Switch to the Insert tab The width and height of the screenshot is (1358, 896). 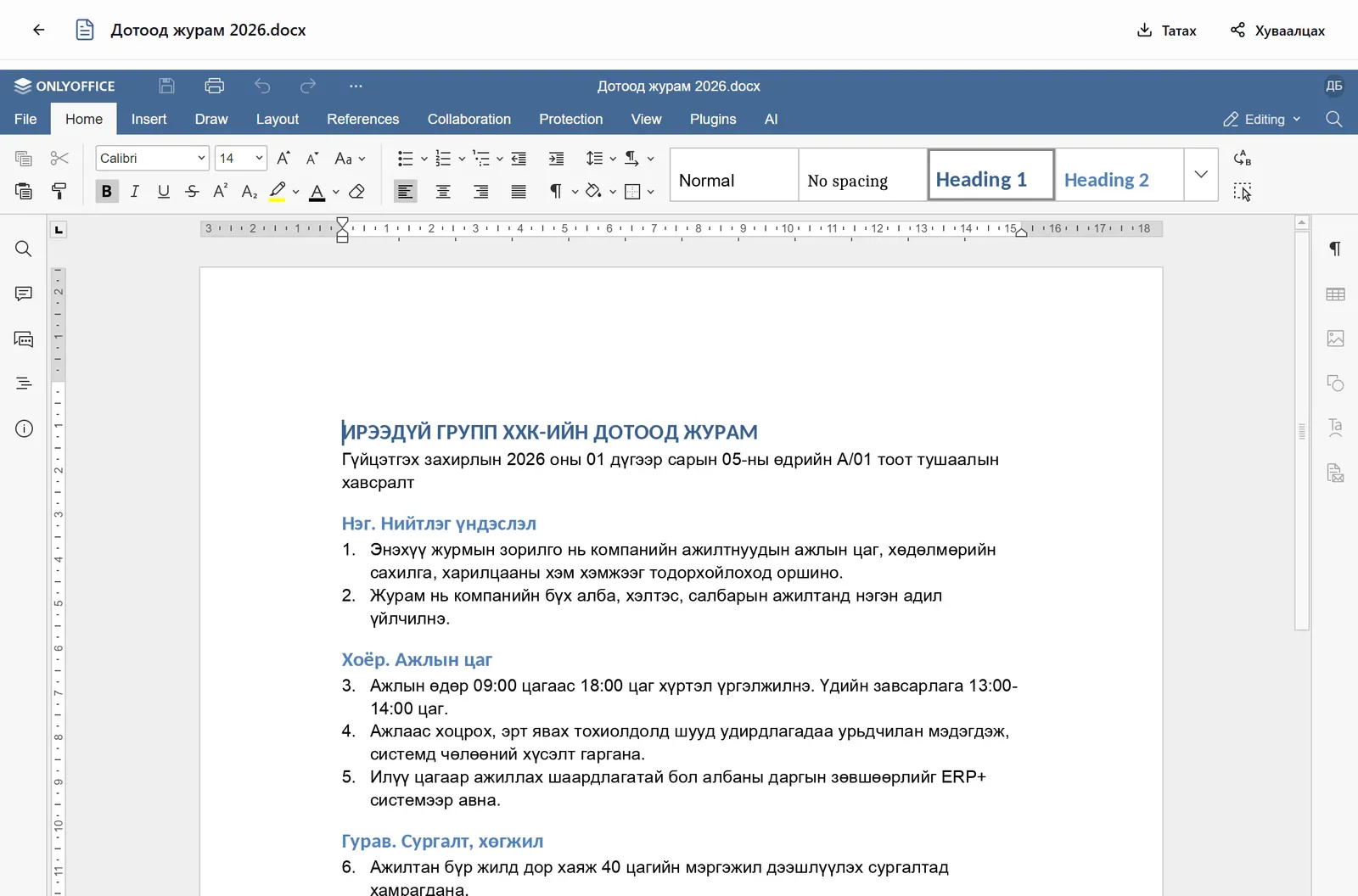[149, 120]
